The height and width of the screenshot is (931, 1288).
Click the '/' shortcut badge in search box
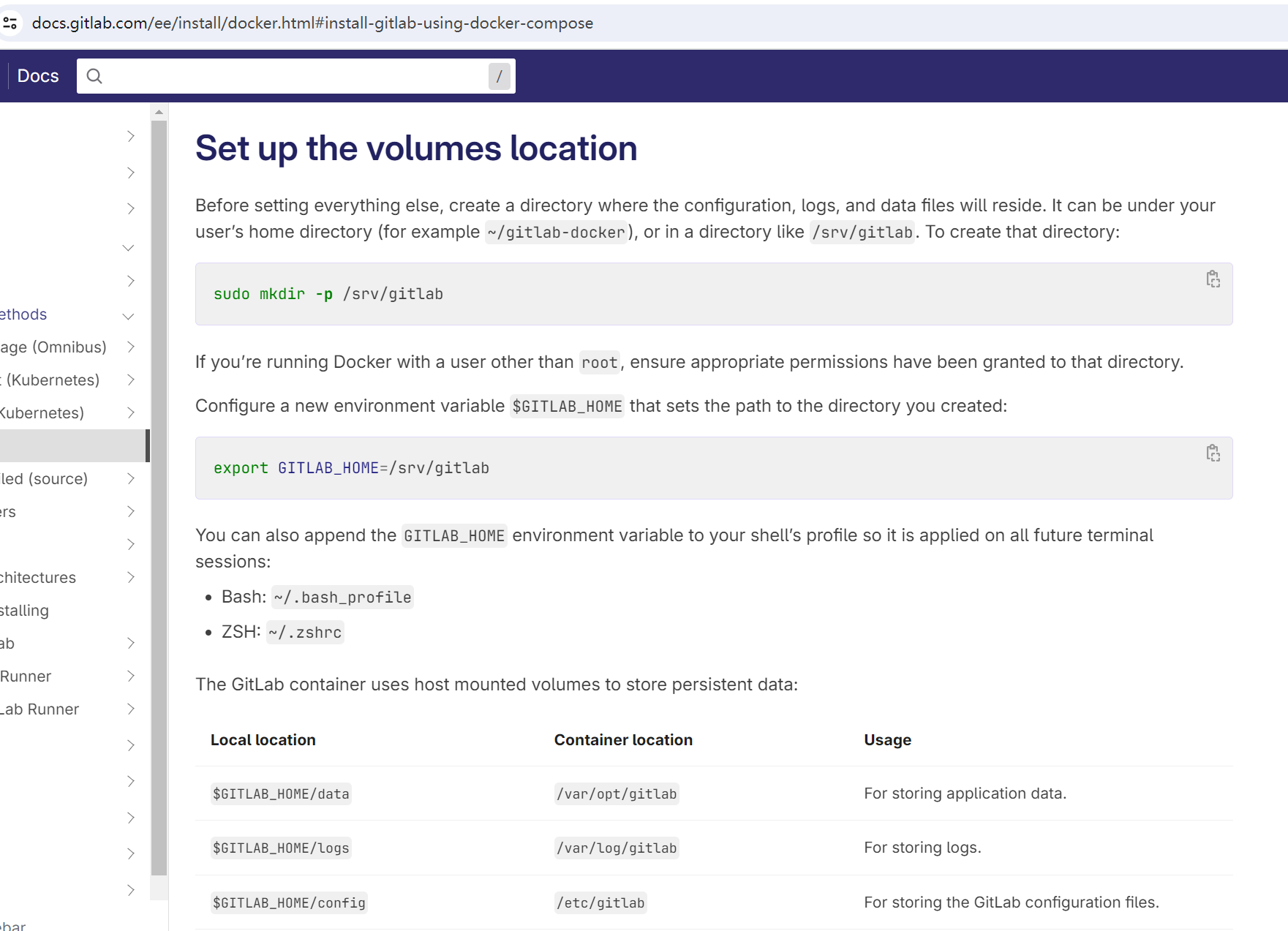[x=498, y=75]
